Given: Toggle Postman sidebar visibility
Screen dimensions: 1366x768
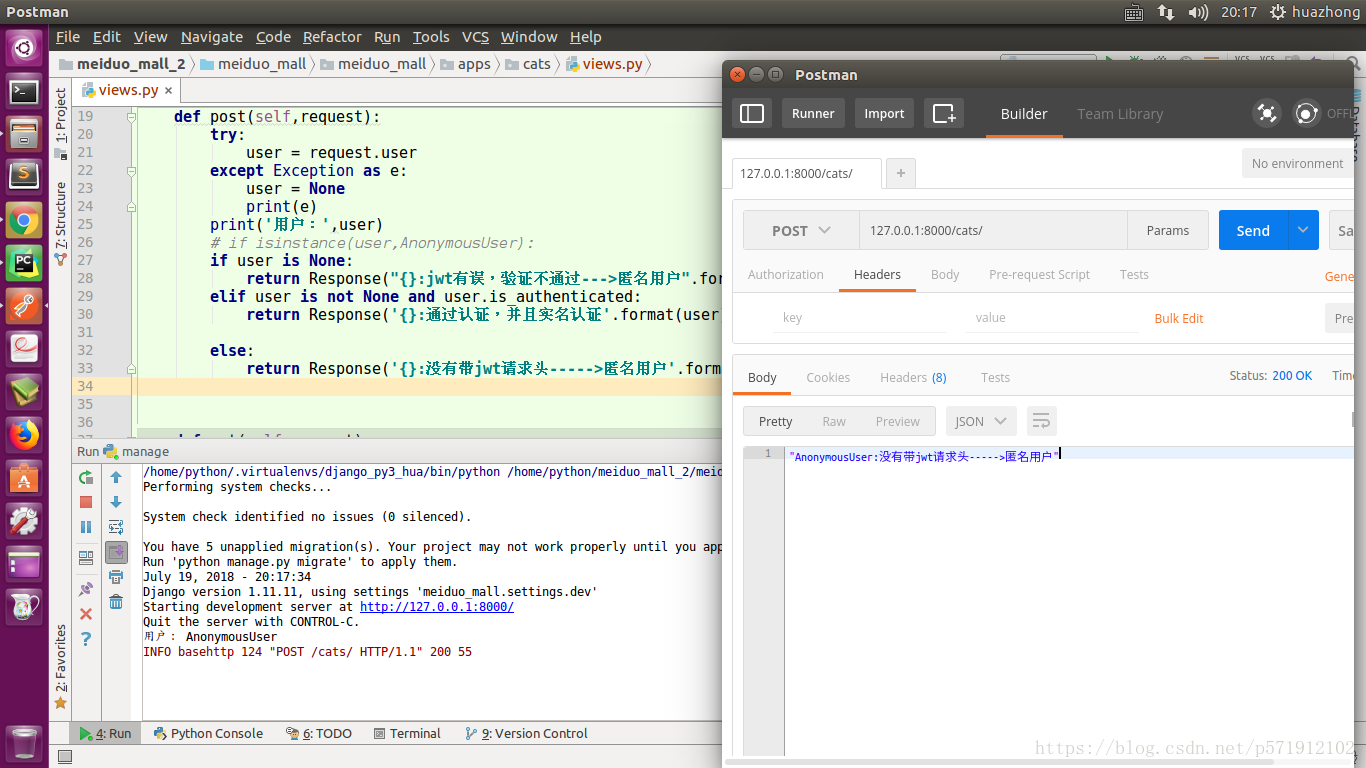Looking at the screenshot, I should tap(752, 113).
